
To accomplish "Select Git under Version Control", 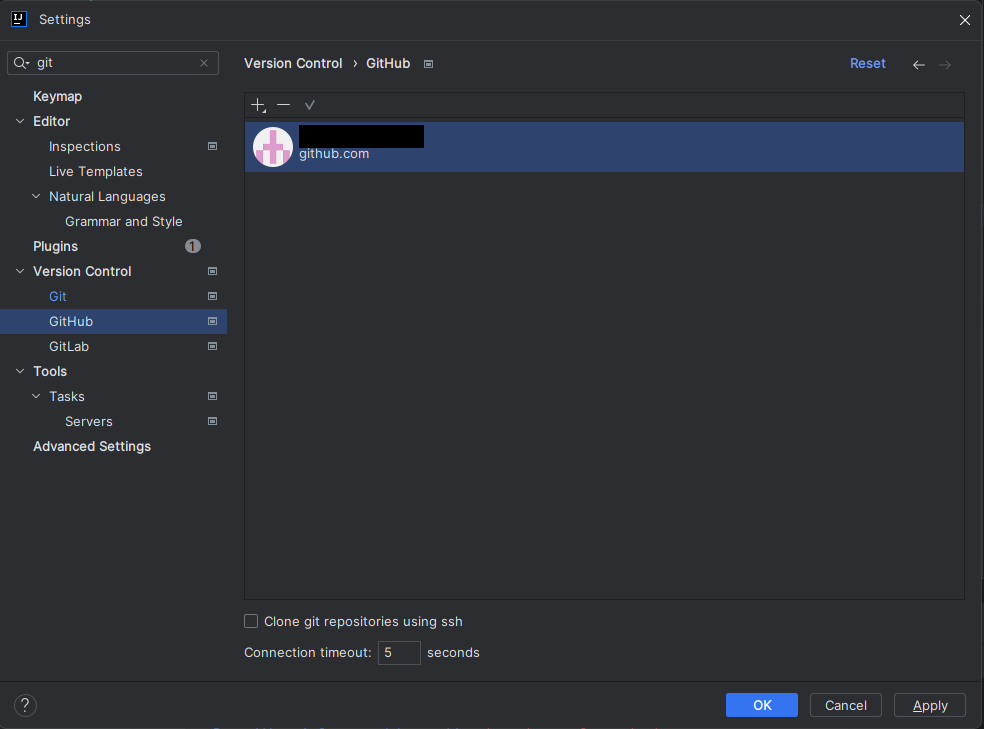I will pyautogui.click(x=58, y=296).
